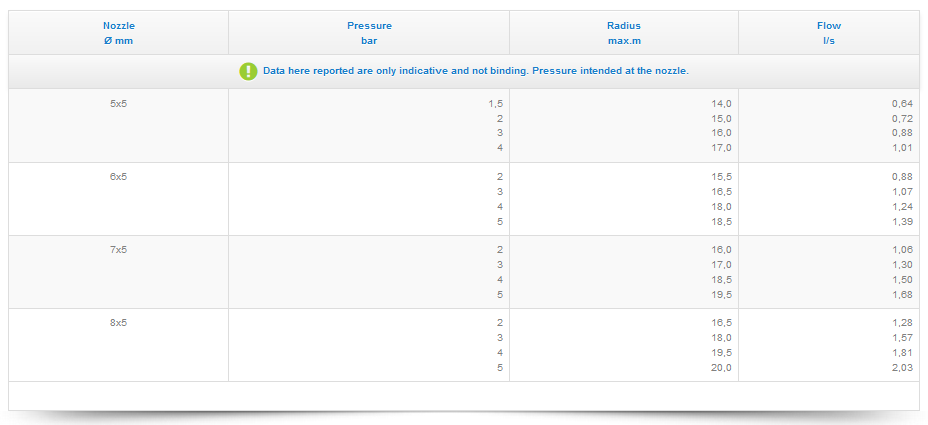This screenshot has height=425, width=928.
Task: Click the 0,64 flow value
Action: 902,103
